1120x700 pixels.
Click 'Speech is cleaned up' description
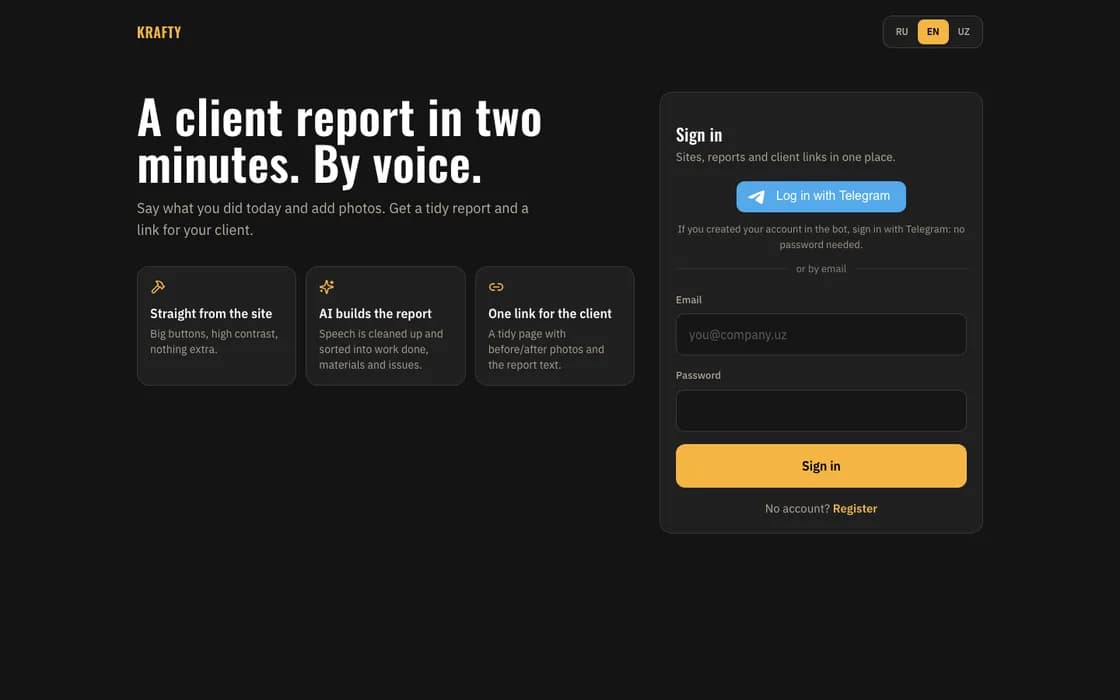coord(381,349)
